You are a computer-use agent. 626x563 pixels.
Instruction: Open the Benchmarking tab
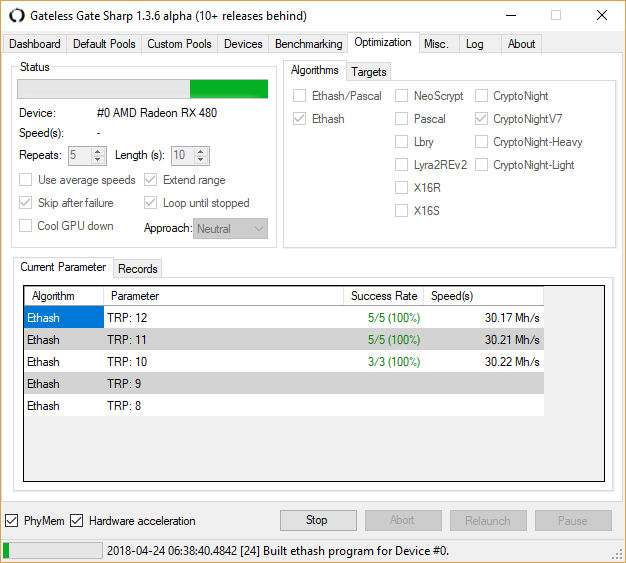point(309,44)
